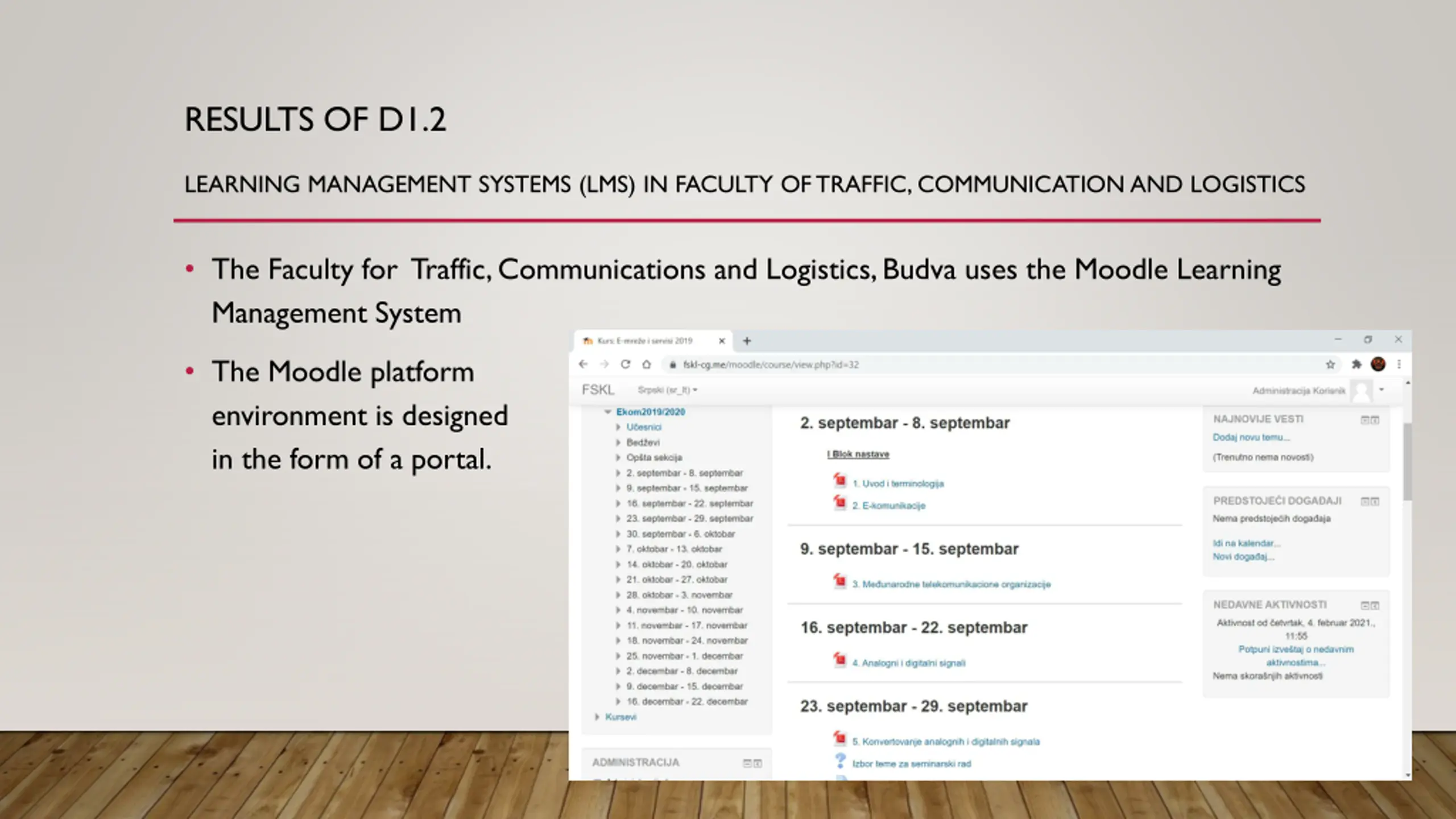Image resolution: width=1456 pixels, height=819 pixels.
Task: Hide the Najnovije vesti block
Action: 1364,420
